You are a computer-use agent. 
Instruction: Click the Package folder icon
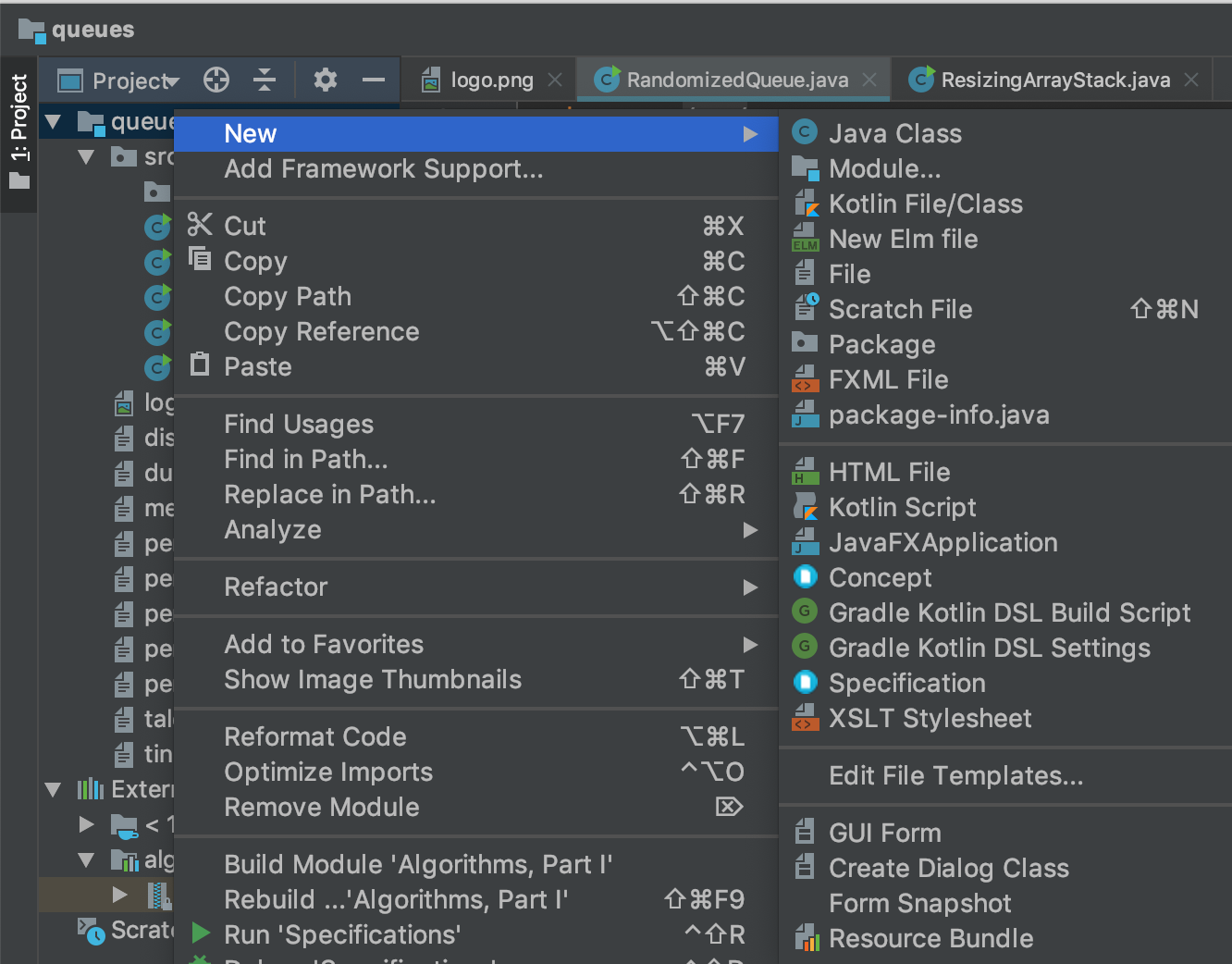pyautogui.click(x=805, y=342)
